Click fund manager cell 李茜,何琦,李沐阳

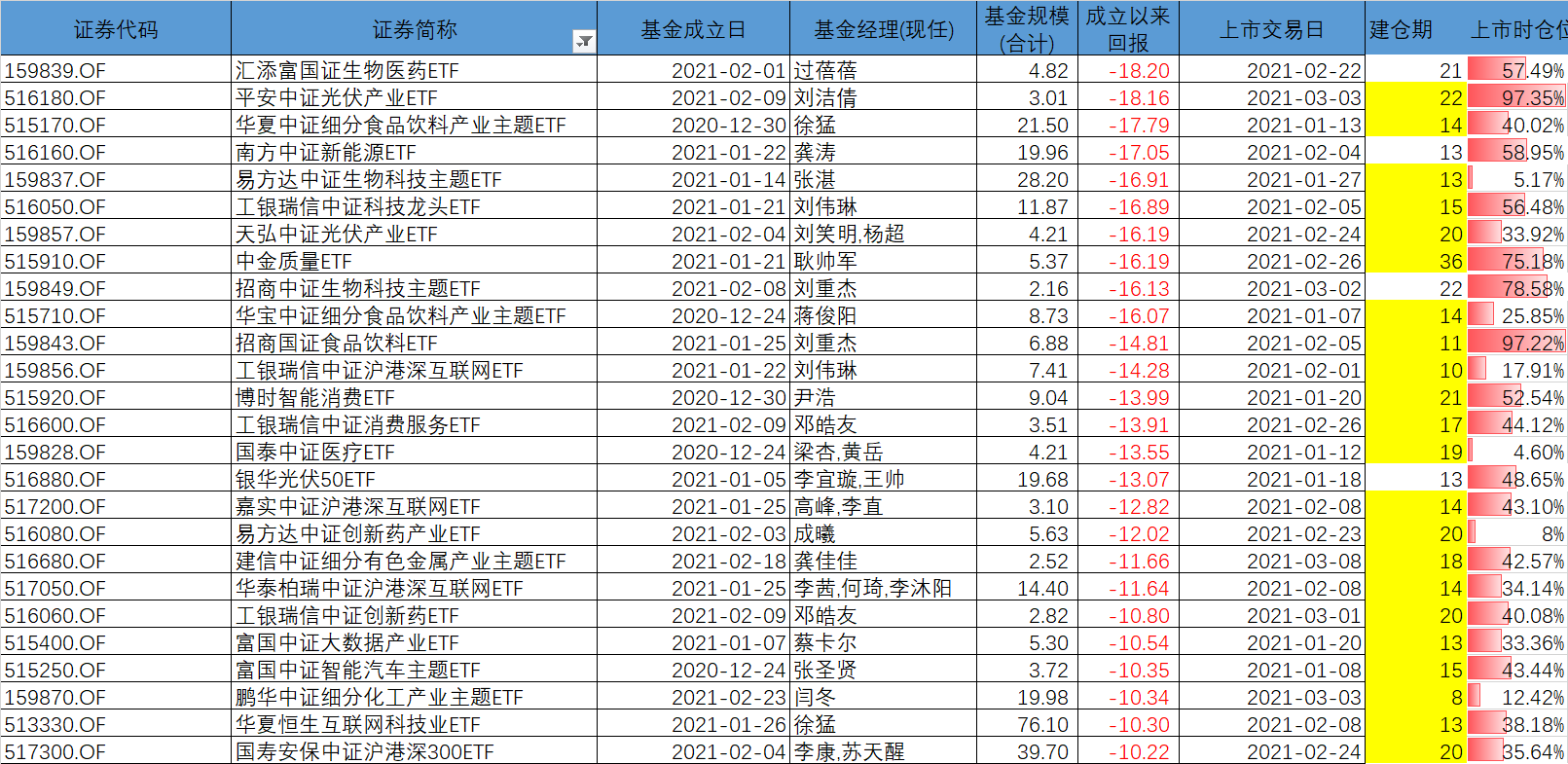pos(883,588)
